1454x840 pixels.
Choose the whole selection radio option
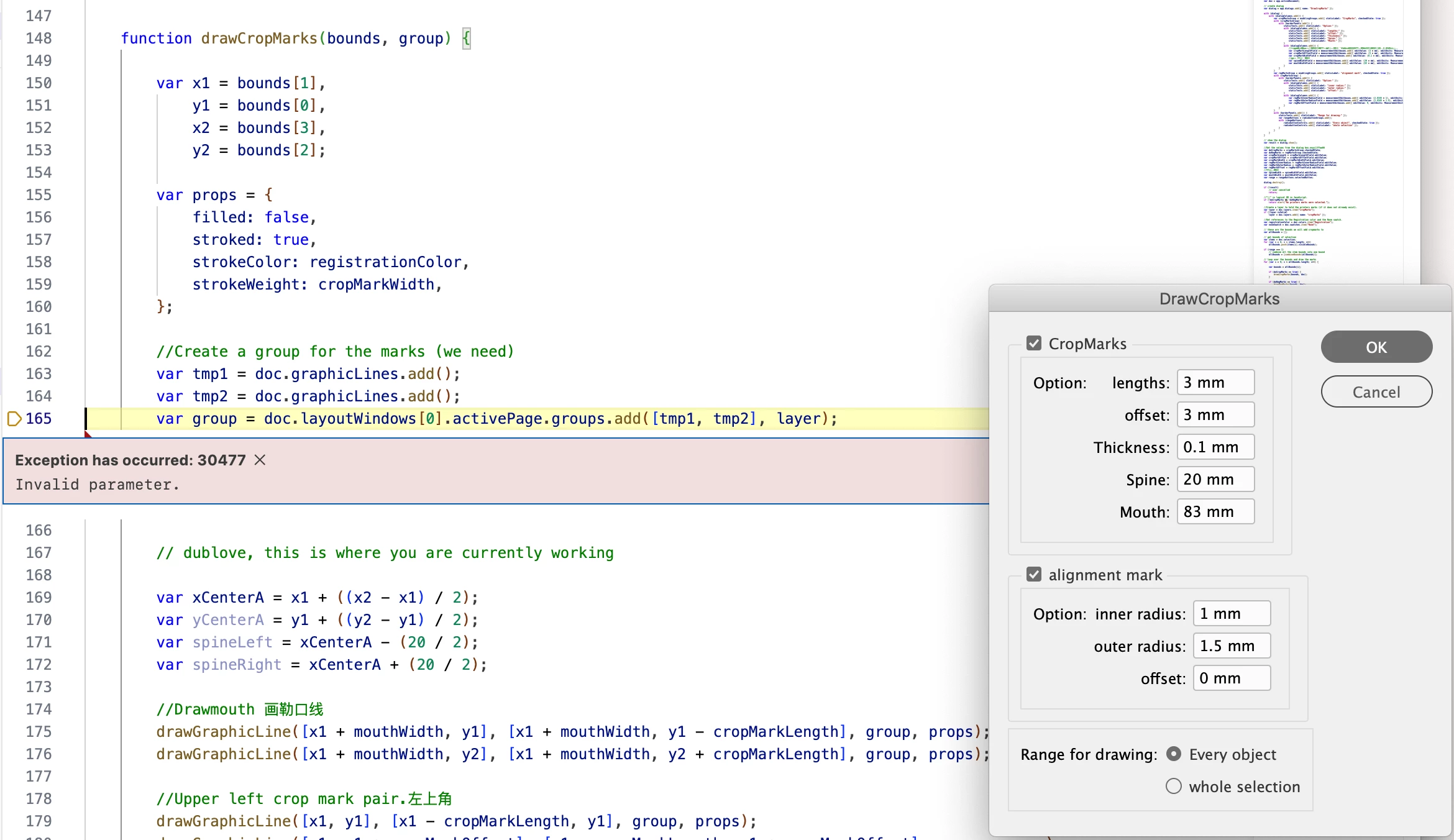(x=1173, y=787)
